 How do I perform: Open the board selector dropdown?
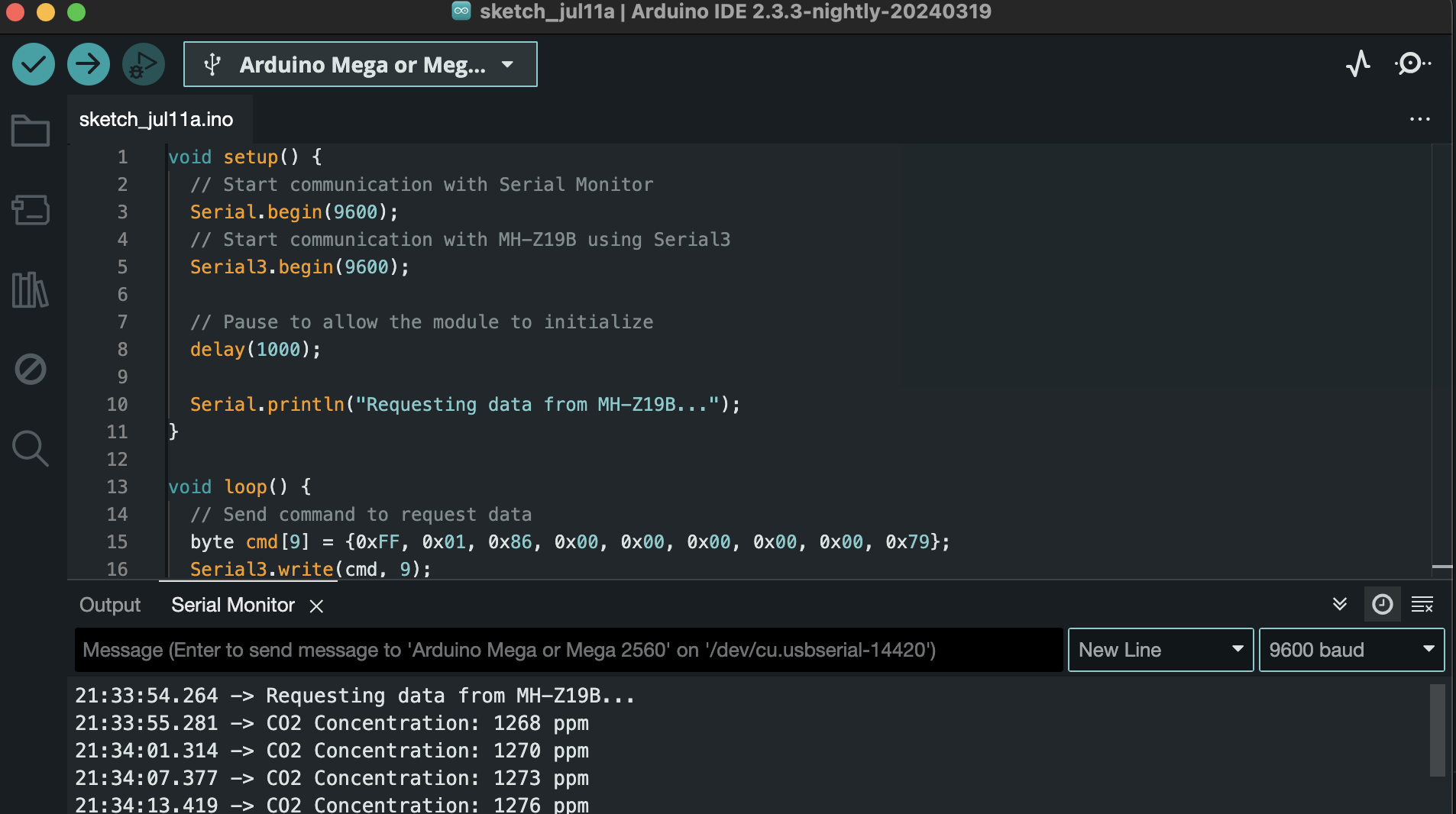point(361,64)
